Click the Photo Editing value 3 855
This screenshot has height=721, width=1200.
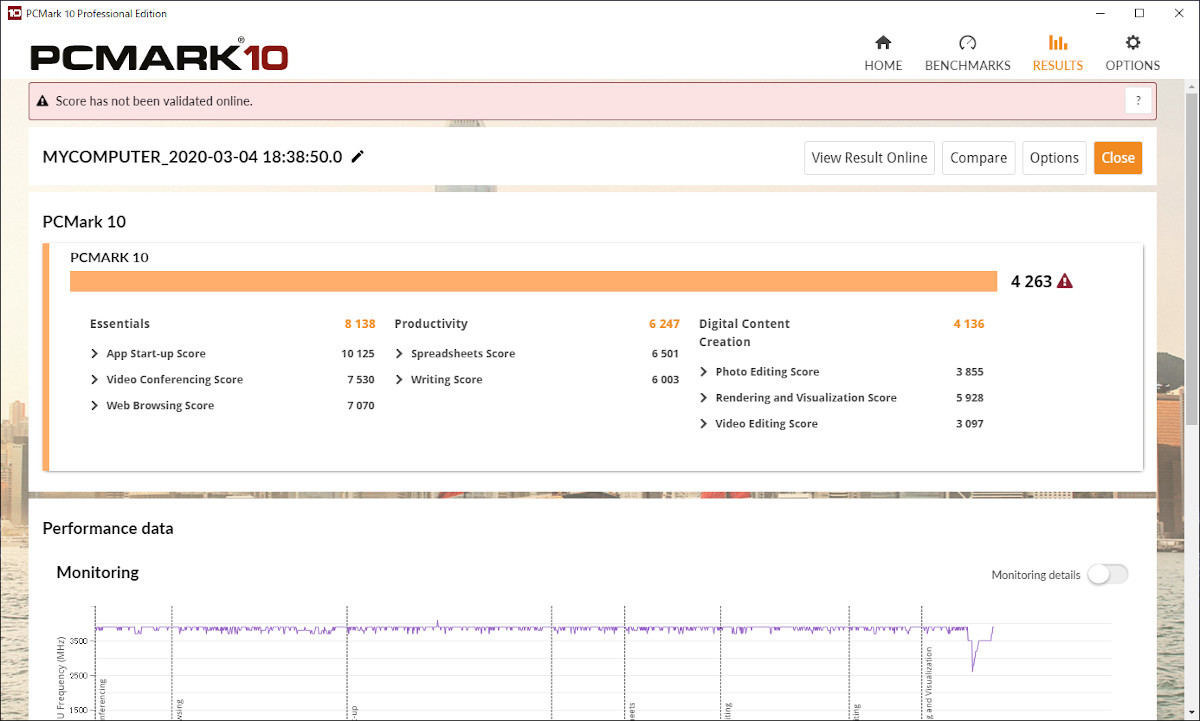(x=969, y=372)
